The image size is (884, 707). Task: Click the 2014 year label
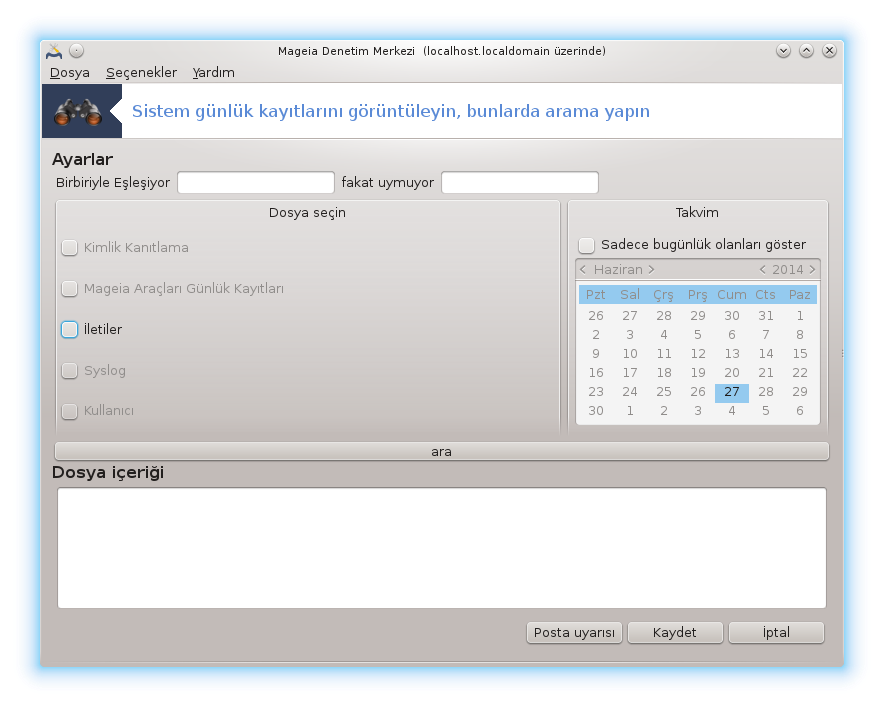[788, 269]
